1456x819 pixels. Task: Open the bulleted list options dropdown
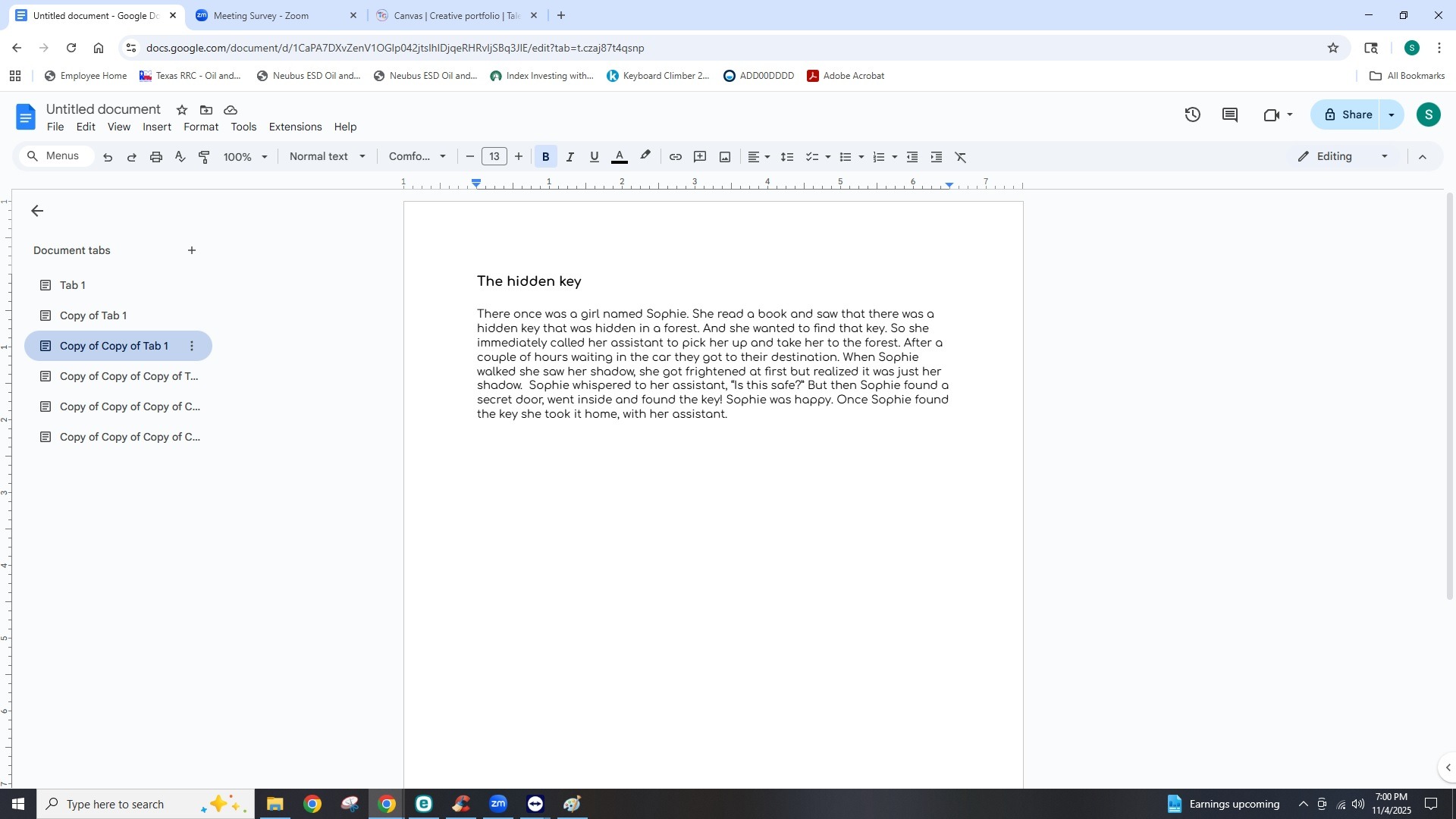(x=861, y=156)
